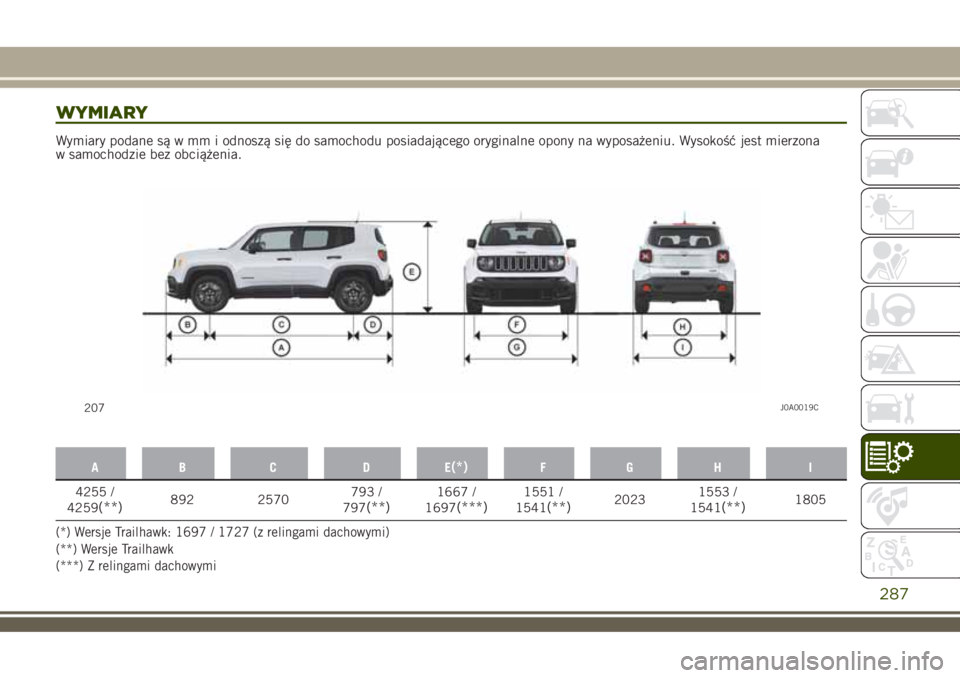Click the 4255 / 4259(**) value cell
The height and width of the screenshot is (678, 960).
point(94,500)
